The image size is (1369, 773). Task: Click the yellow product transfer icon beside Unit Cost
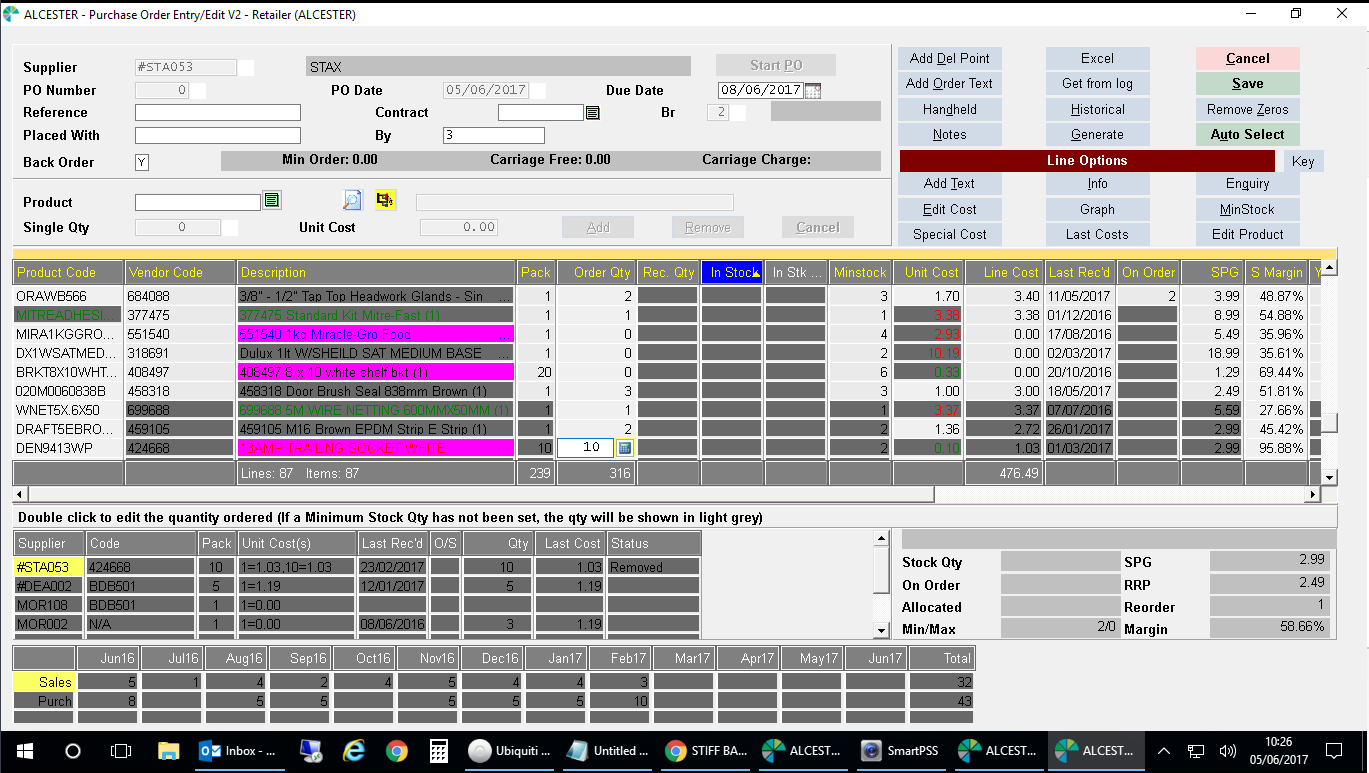point(385,201)
